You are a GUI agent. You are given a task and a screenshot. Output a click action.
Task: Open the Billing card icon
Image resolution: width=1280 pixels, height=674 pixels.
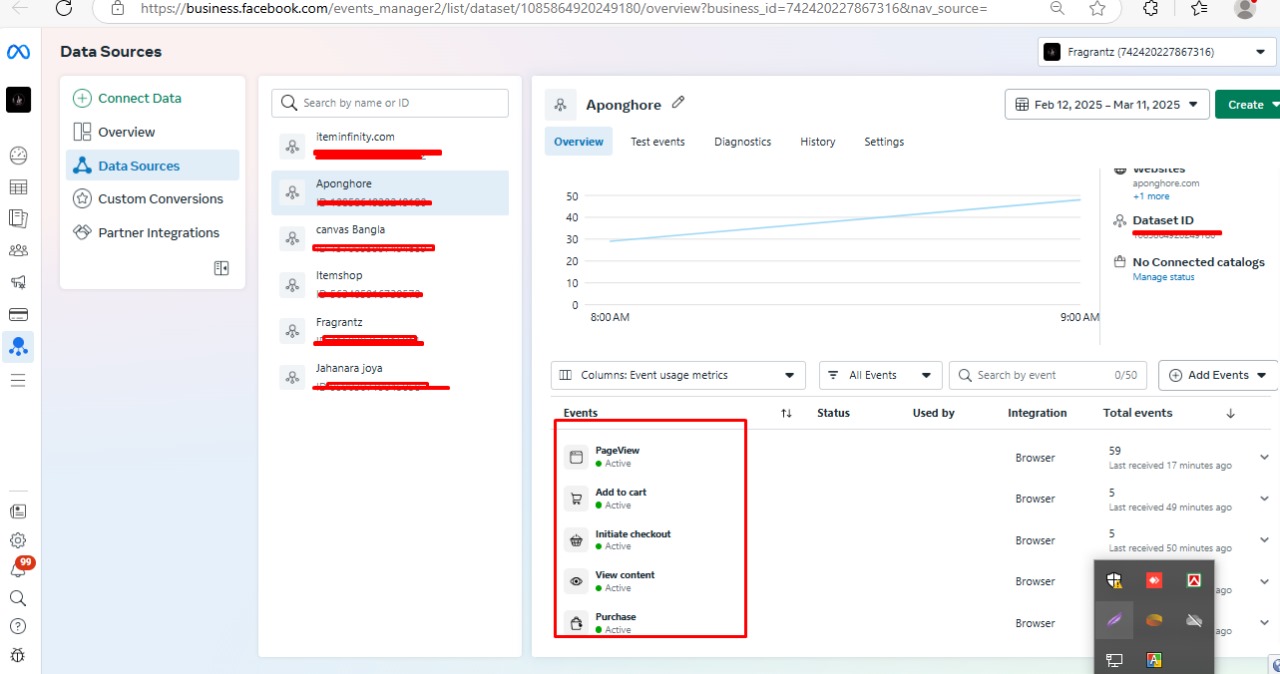(x=18, y=314)
